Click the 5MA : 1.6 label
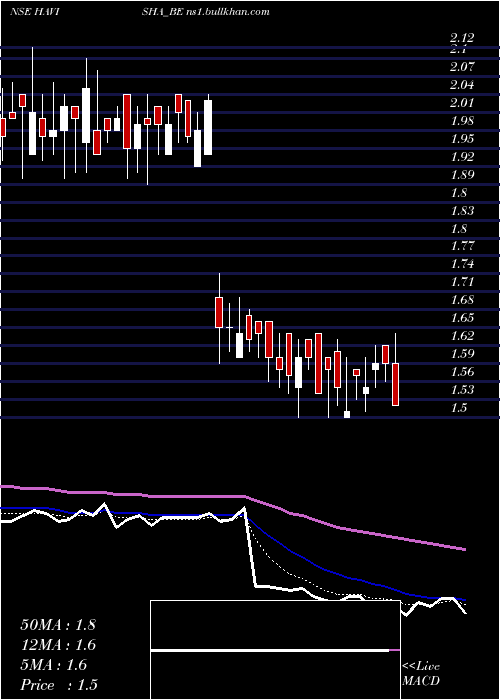 pyautogui.click(x=54, y=665)
